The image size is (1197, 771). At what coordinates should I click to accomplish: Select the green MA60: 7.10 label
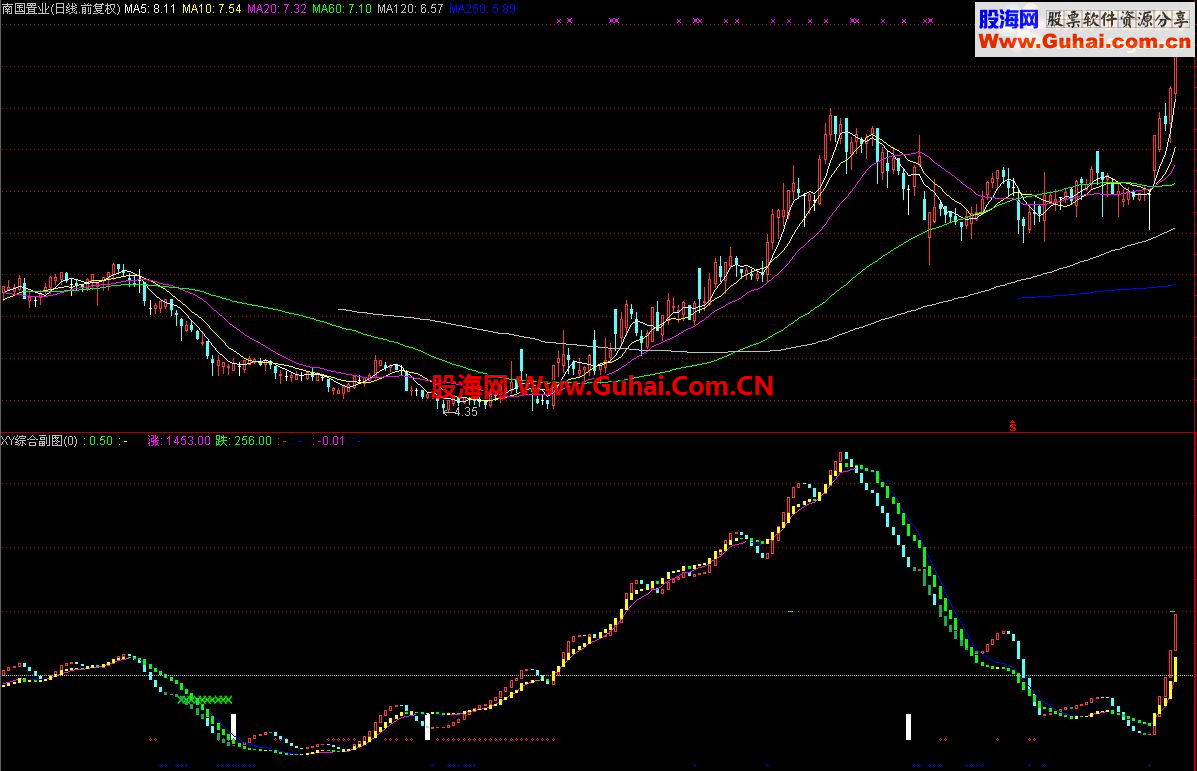coord(342,9)
